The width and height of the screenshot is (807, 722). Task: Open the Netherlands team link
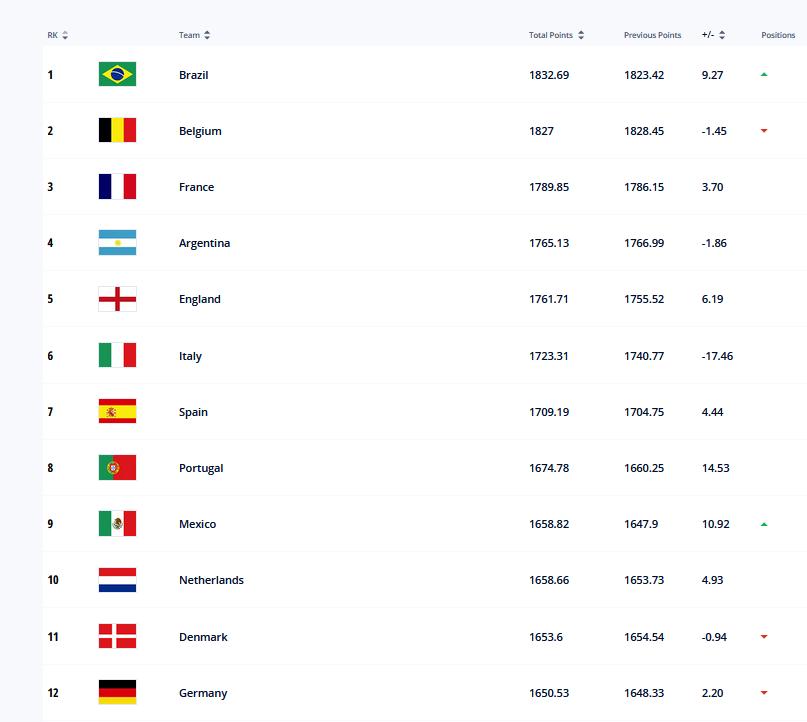(x=211, y=580)
